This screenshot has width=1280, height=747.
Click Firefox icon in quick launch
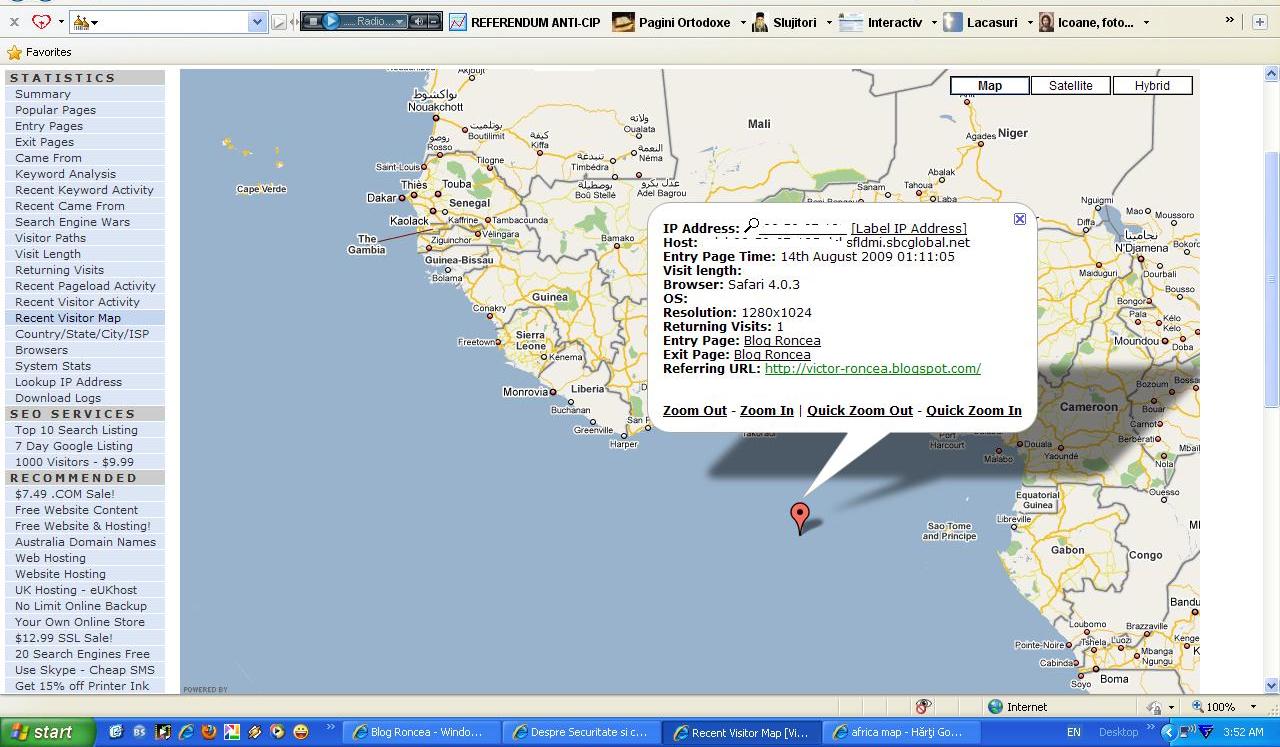click(208, 732)
